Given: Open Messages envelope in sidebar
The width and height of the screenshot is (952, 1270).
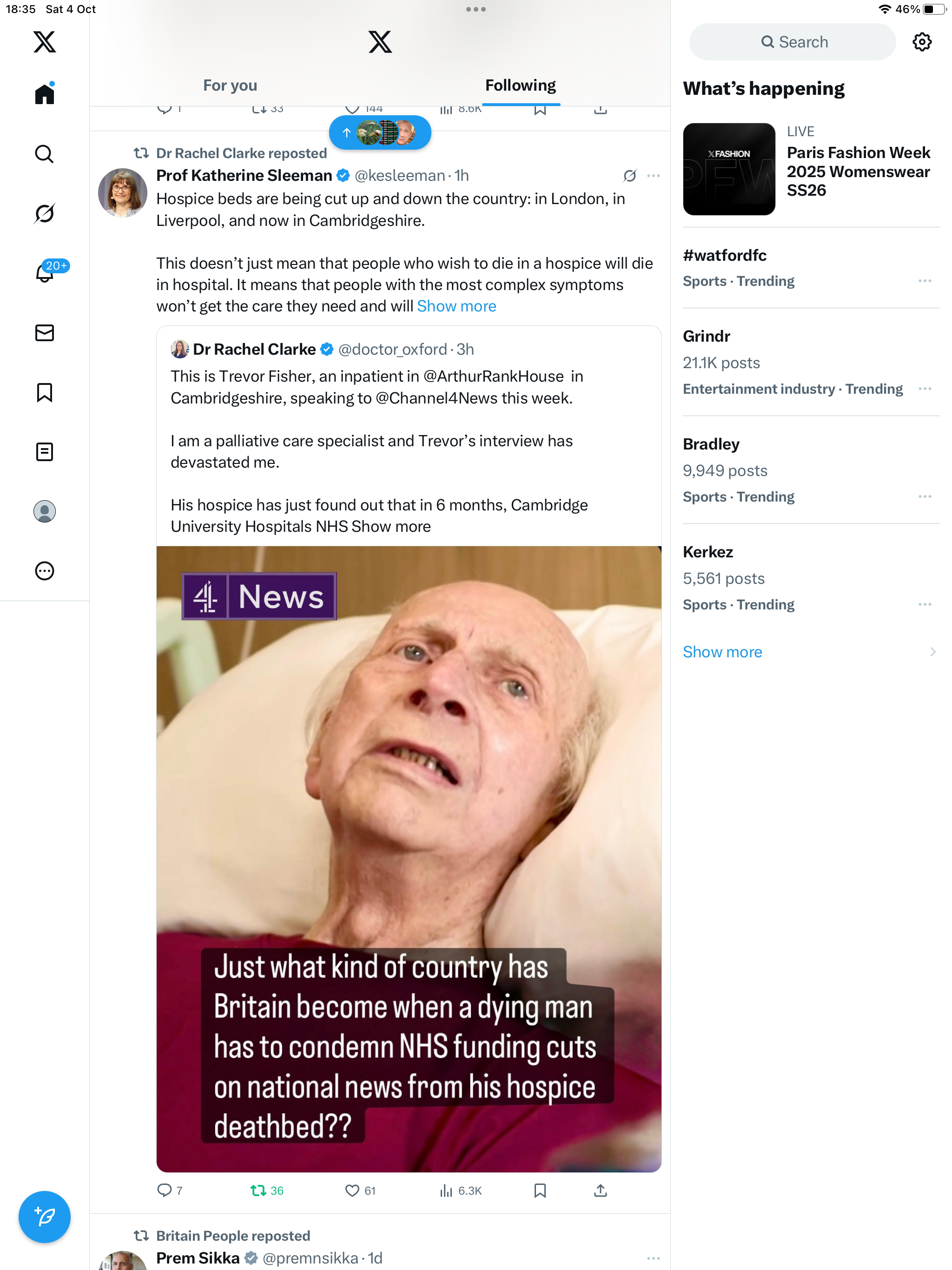Looking at the screenshot, I should 44,333.
